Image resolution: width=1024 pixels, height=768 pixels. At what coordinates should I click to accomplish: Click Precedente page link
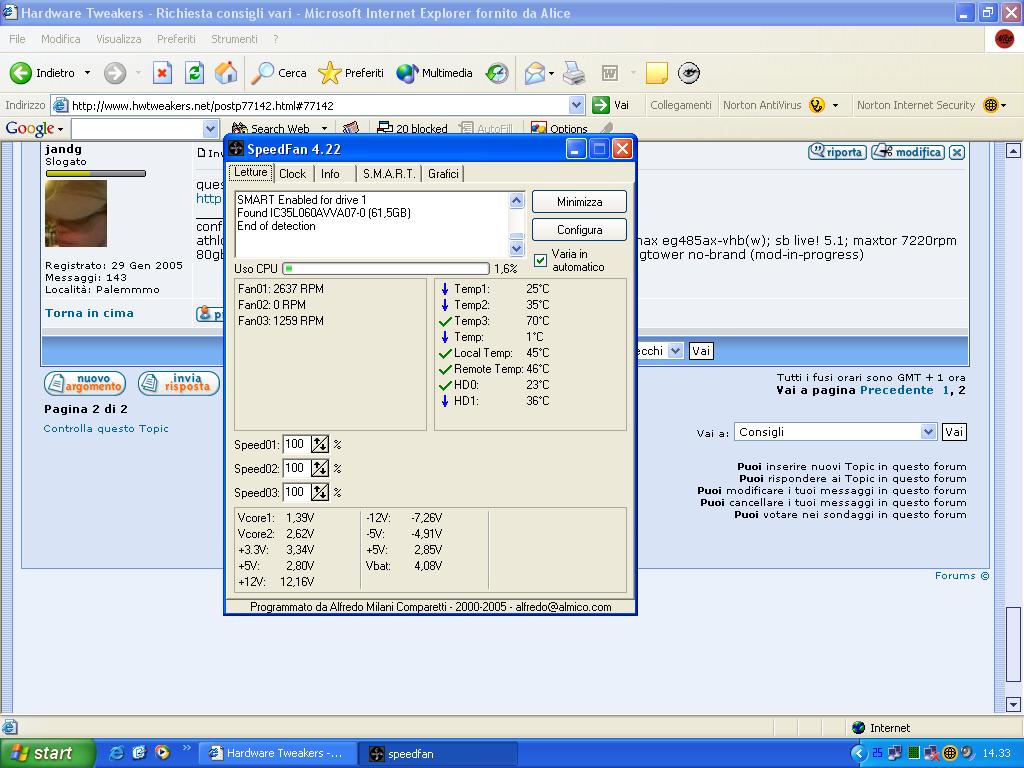(x=897, y=390)
